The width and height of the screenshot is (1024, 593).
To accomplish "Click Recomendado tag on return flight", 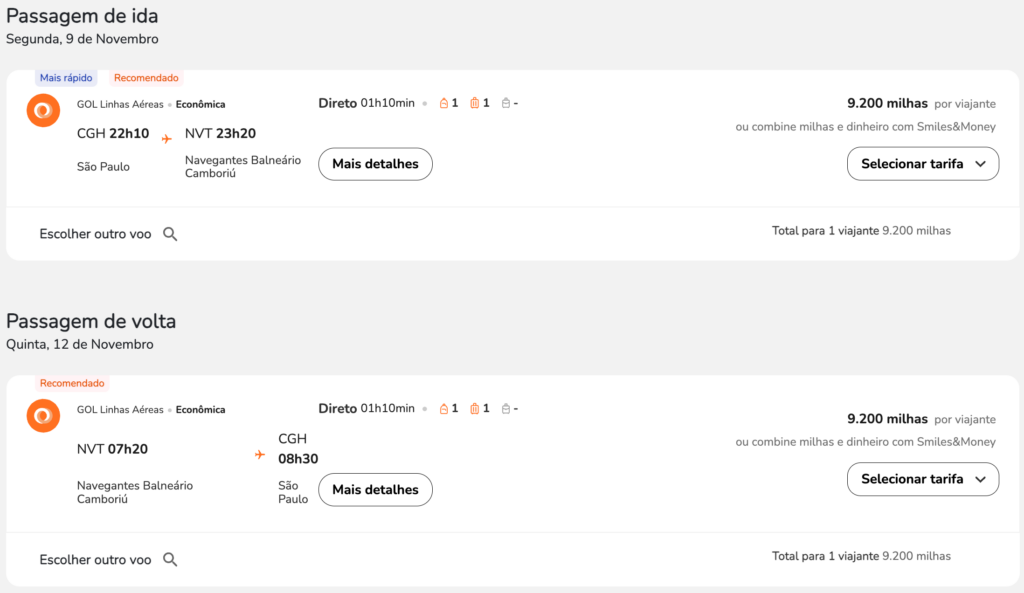I will (x=72, y=383).
